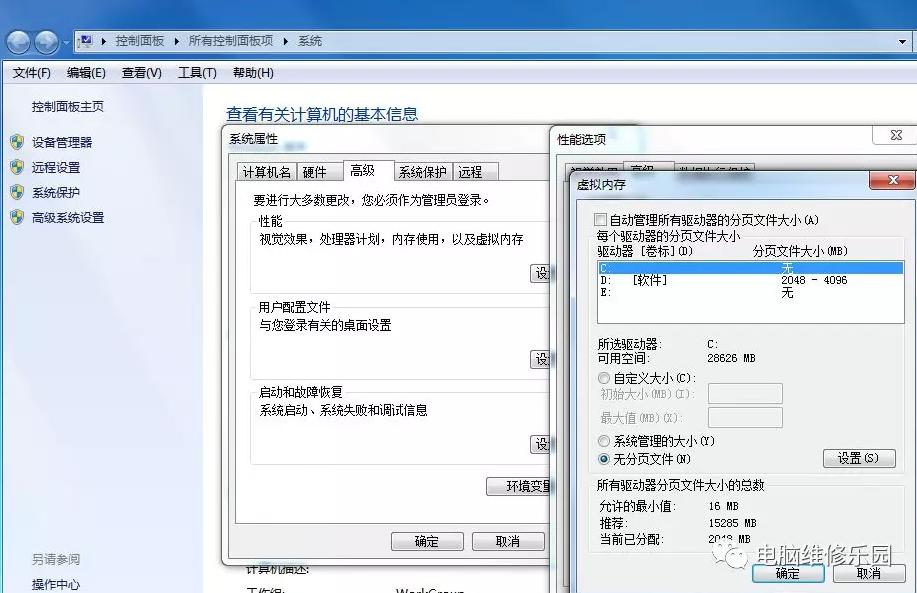The image size is (917, 593).
Task: Open 系统保护 via its sidebar icon
Action: [18, 191]
